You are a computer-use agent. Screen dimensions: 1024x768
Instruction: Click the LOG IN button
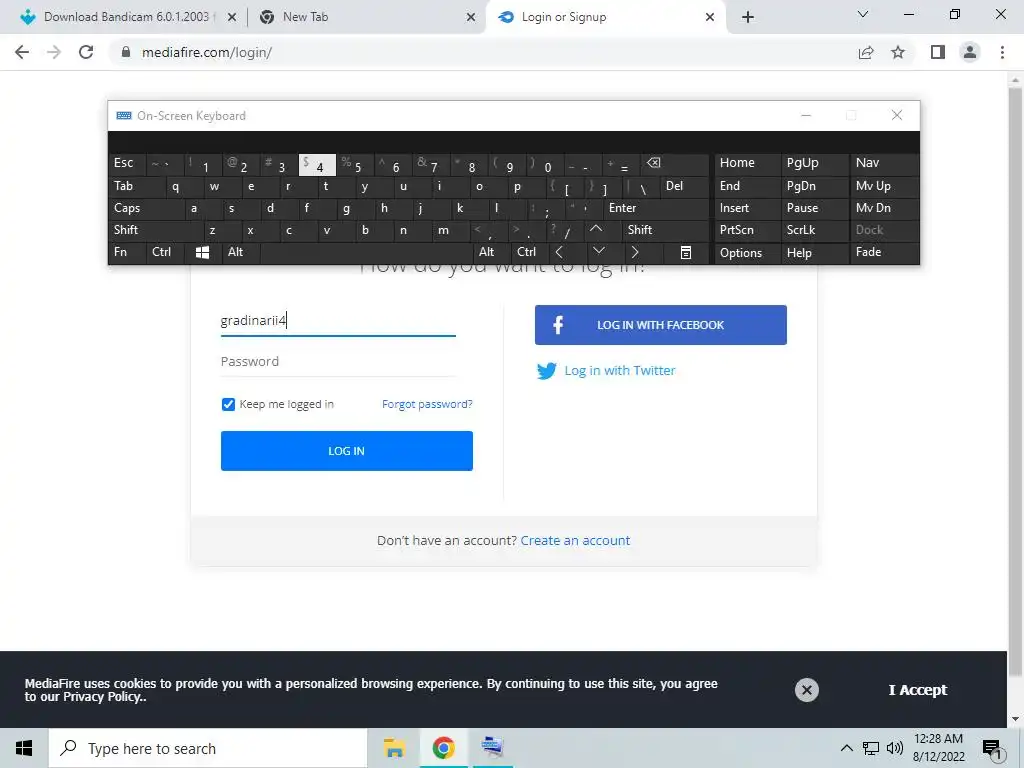[346, 451]
